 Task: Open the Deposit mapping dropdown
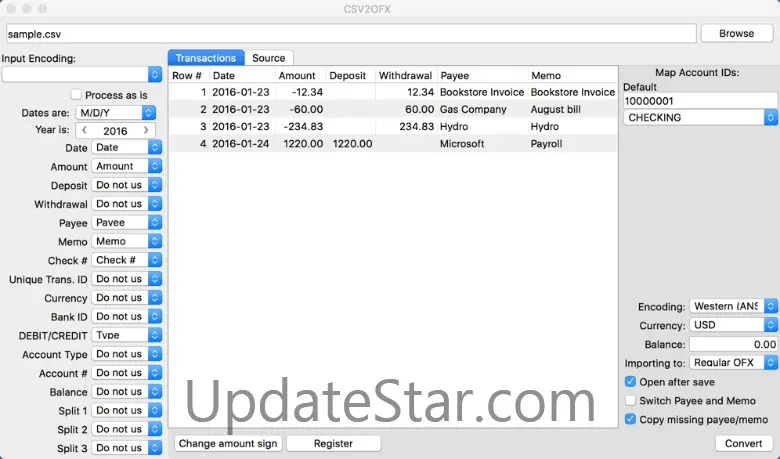coord(127,185)
